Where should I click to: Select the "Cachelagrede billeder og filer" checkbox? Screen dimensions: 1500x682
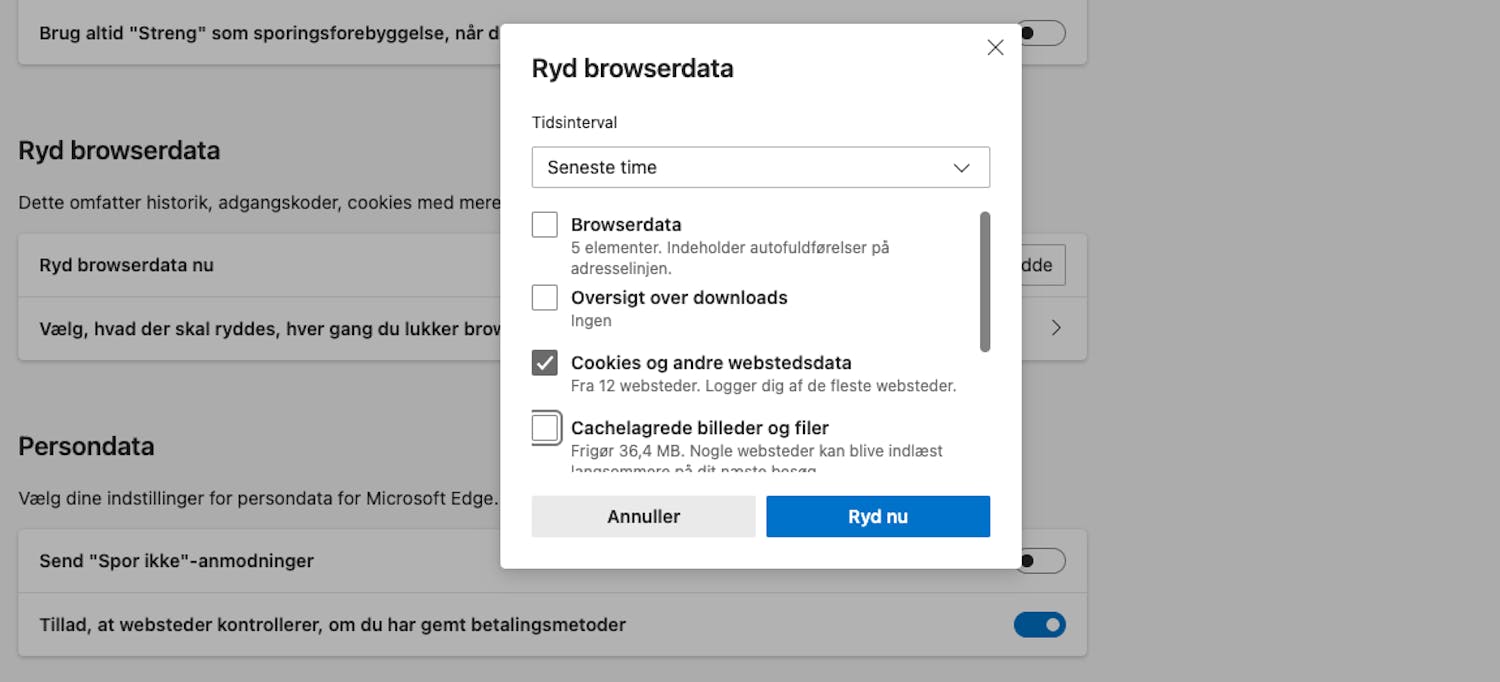pyautogui.click(x=546, y=428)
